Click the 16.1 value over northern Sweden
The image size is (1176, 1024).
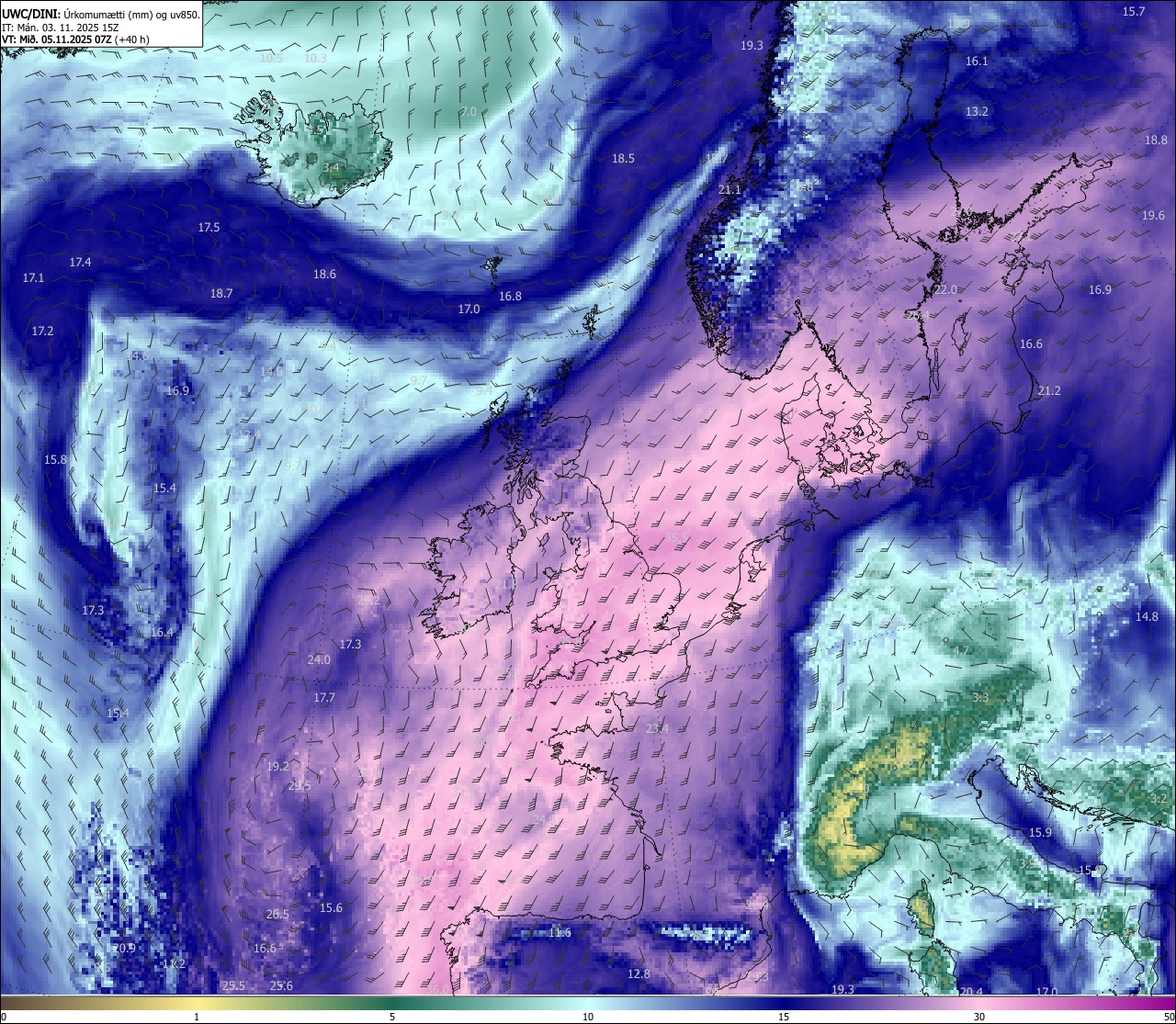(x=977, y=62)
